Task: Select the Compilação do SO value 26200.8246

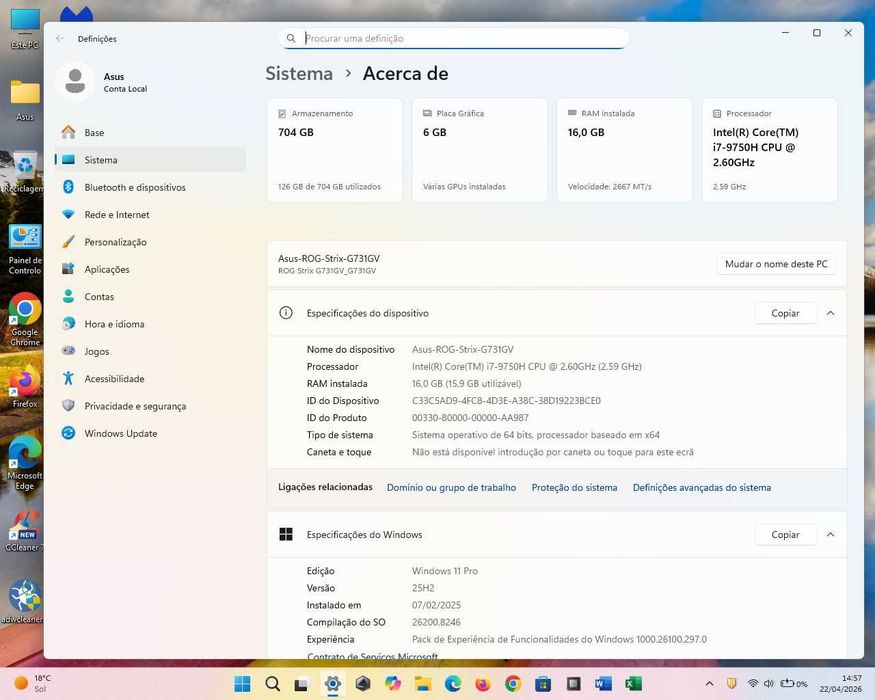Action: 436,622
